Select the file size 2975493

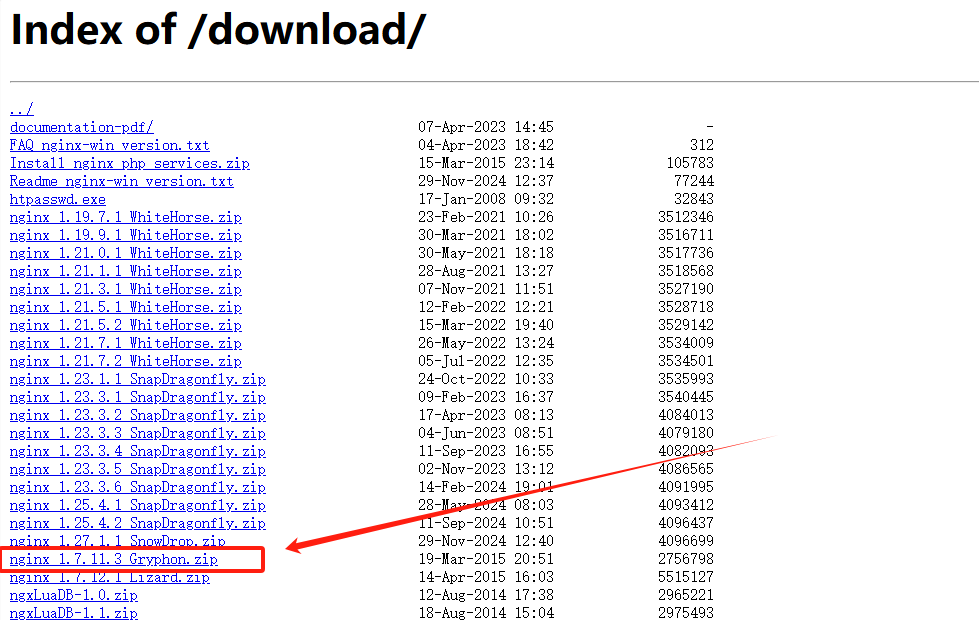point(686,613)
